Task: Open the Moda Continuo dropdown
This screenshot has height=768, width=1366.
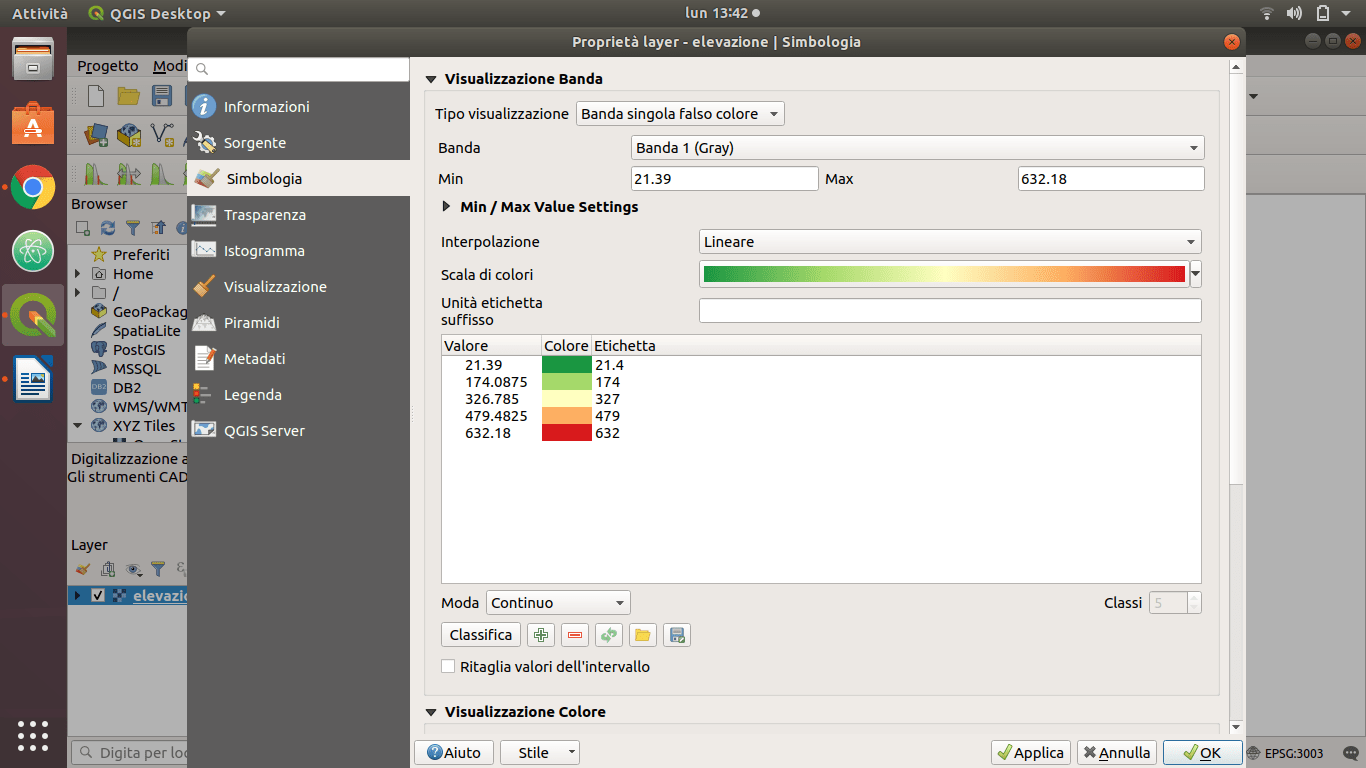Action: coord(558,603)
